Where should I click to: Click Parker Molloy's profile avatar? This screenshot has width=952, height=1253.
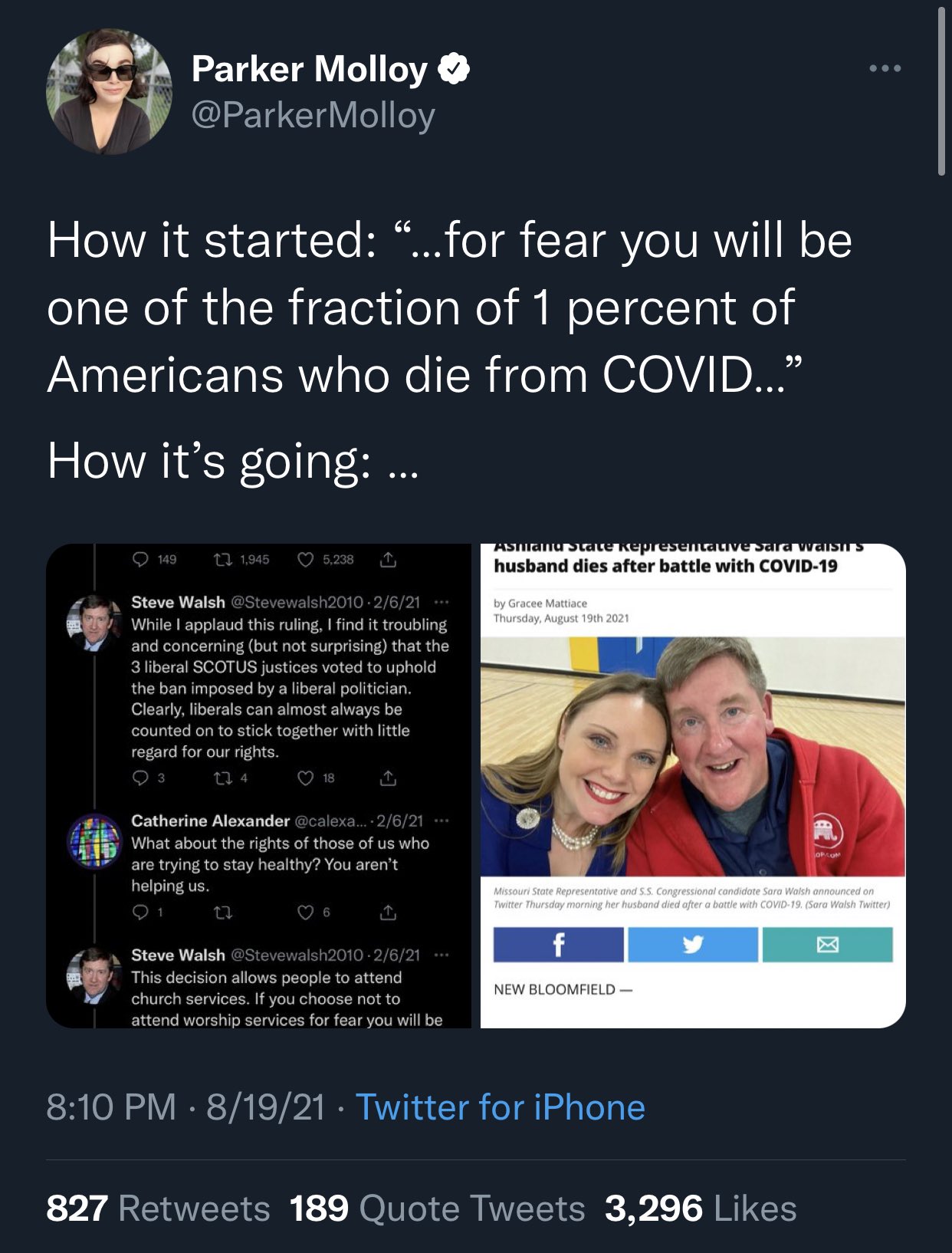109,91
